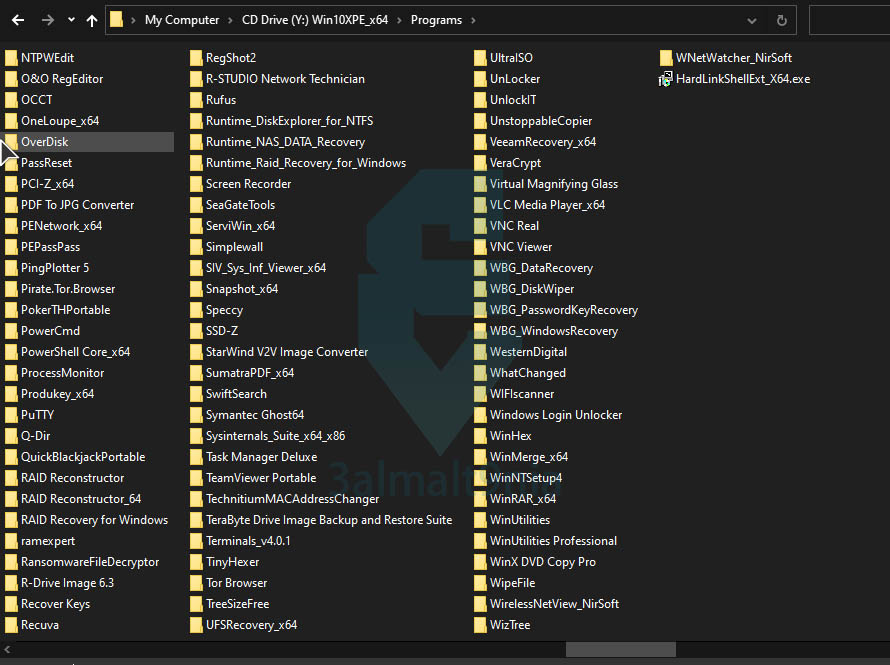Open the chevron after My Computer

(230, 20)
